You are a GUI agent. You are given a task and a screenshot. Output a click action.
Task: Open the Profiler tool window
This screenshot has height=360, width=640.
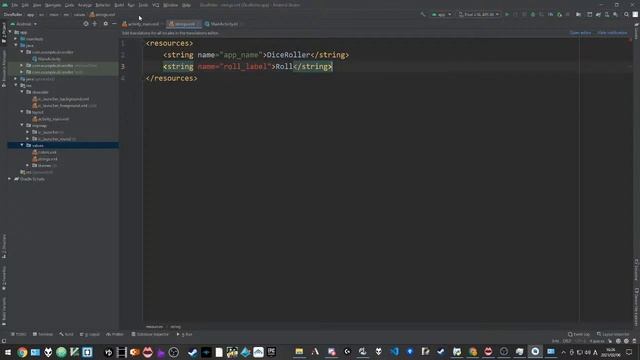(x=115, y=334)
